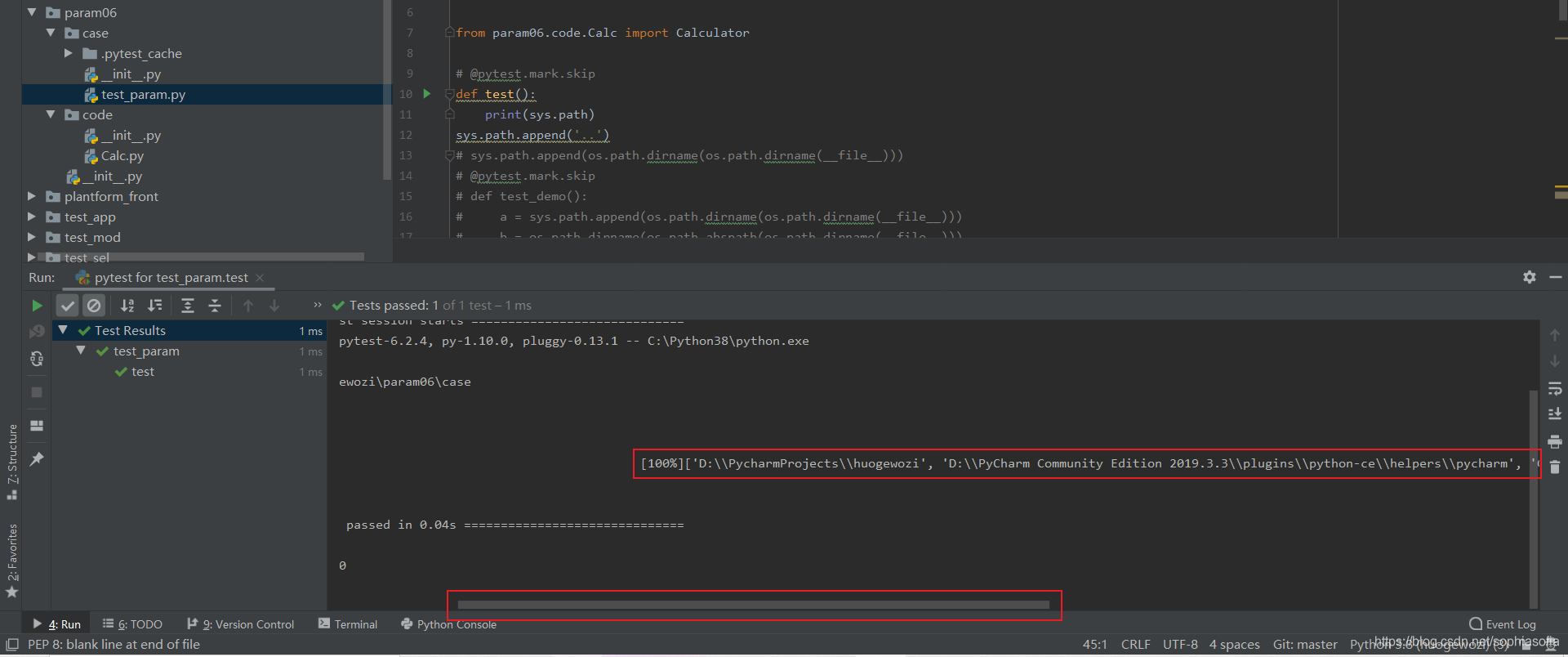Open __init__.py under the code folder
The height and width of the screenshot is (657, 1568).
tap(131, 136)
